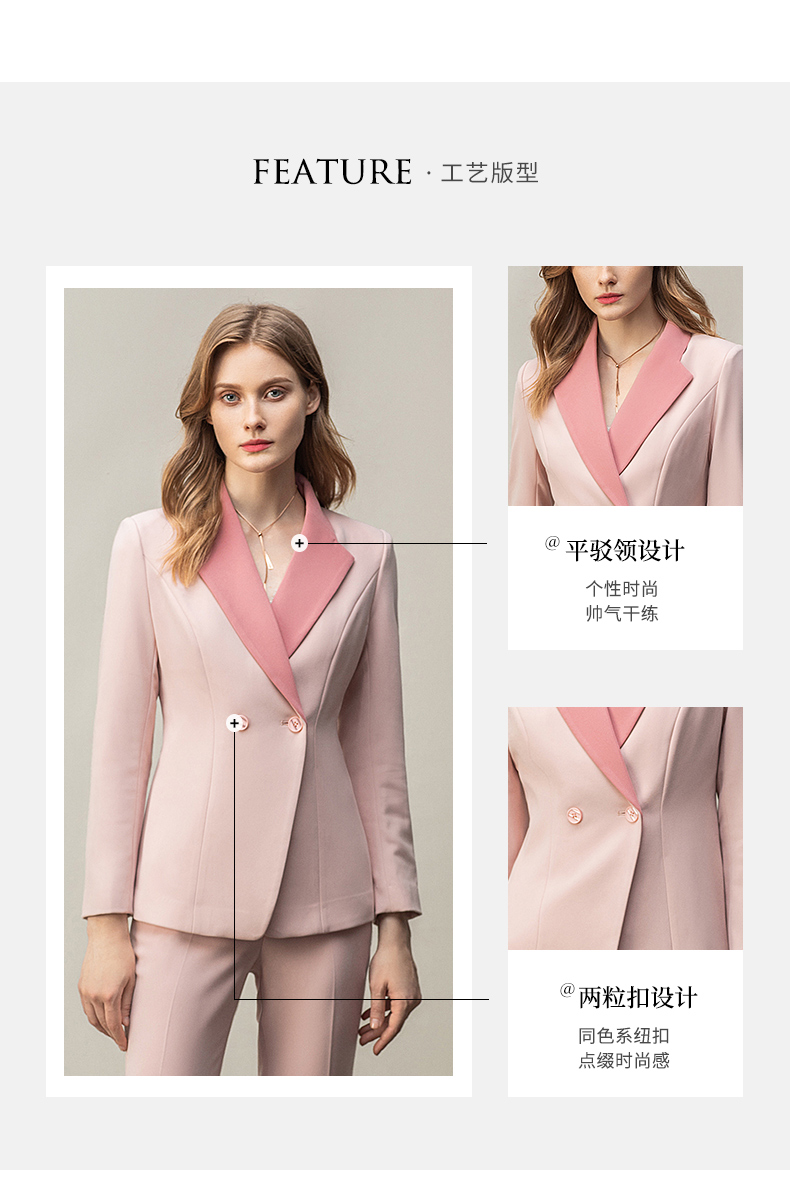Click the 点缀时尚感 description line
790x1202 pixels.
(x=624, y=1060)
